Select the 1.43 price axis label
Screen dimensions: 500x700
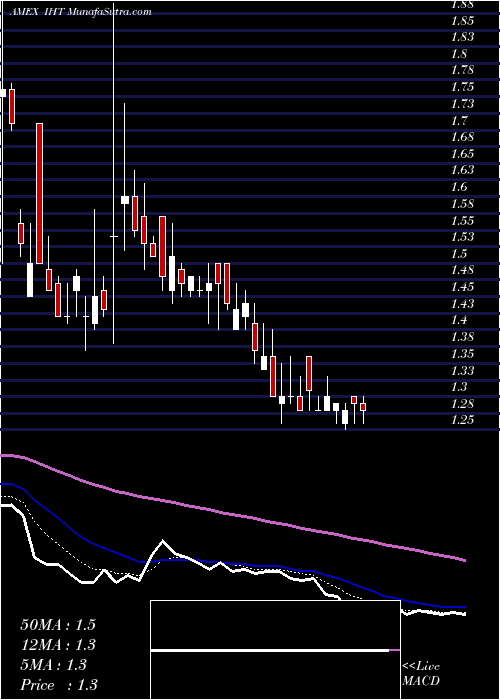pyautogui.click(x=462, y=304)
